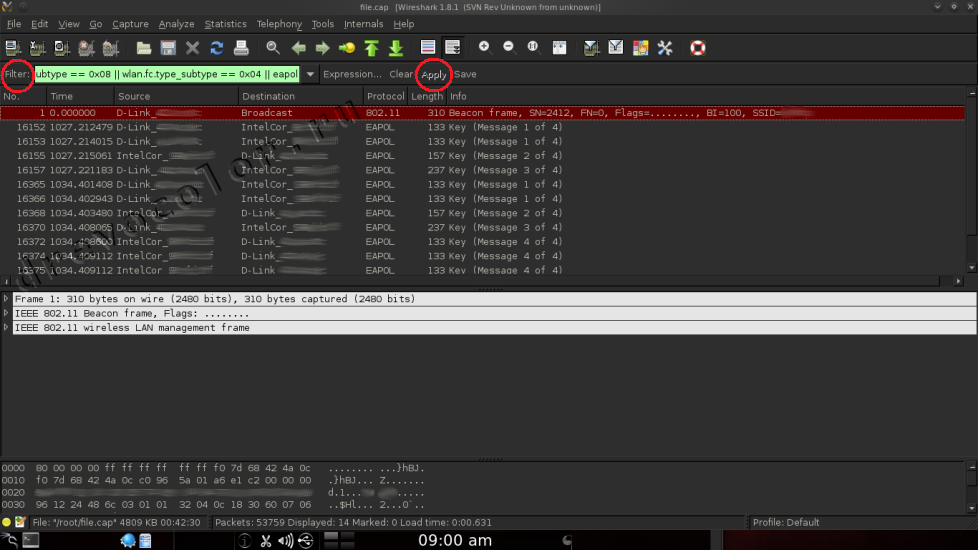The image size is (978, 550).
Task: Toggle packet list colorization icon
Action: click(x=428, y=47)
